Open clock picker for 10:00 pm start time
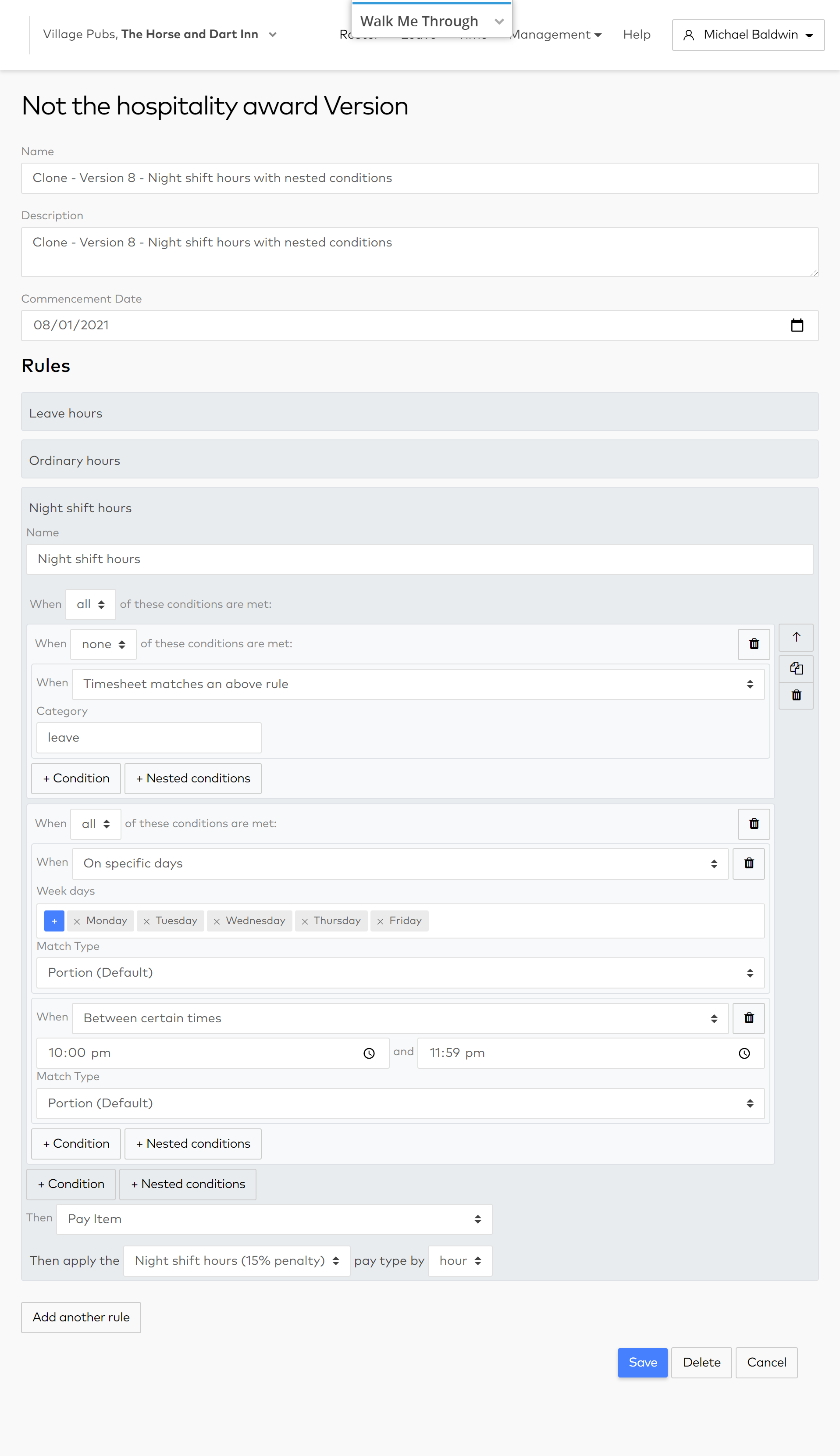Screen dimensions: 840x1456 pos(369,1053)
